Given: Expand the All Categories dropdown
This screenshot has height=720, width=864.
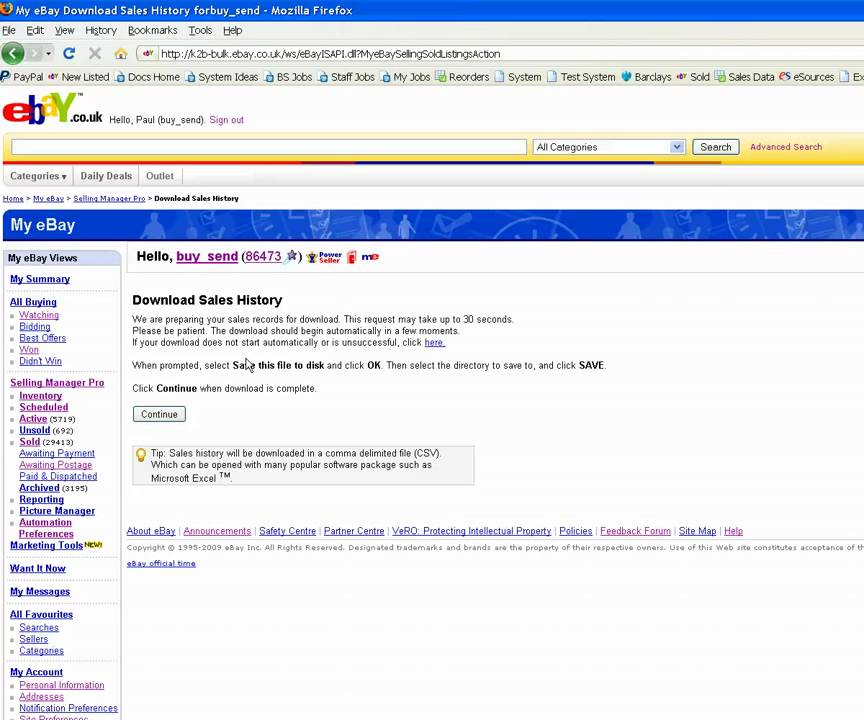Looking at the screenshot, I should pos(609,147).
